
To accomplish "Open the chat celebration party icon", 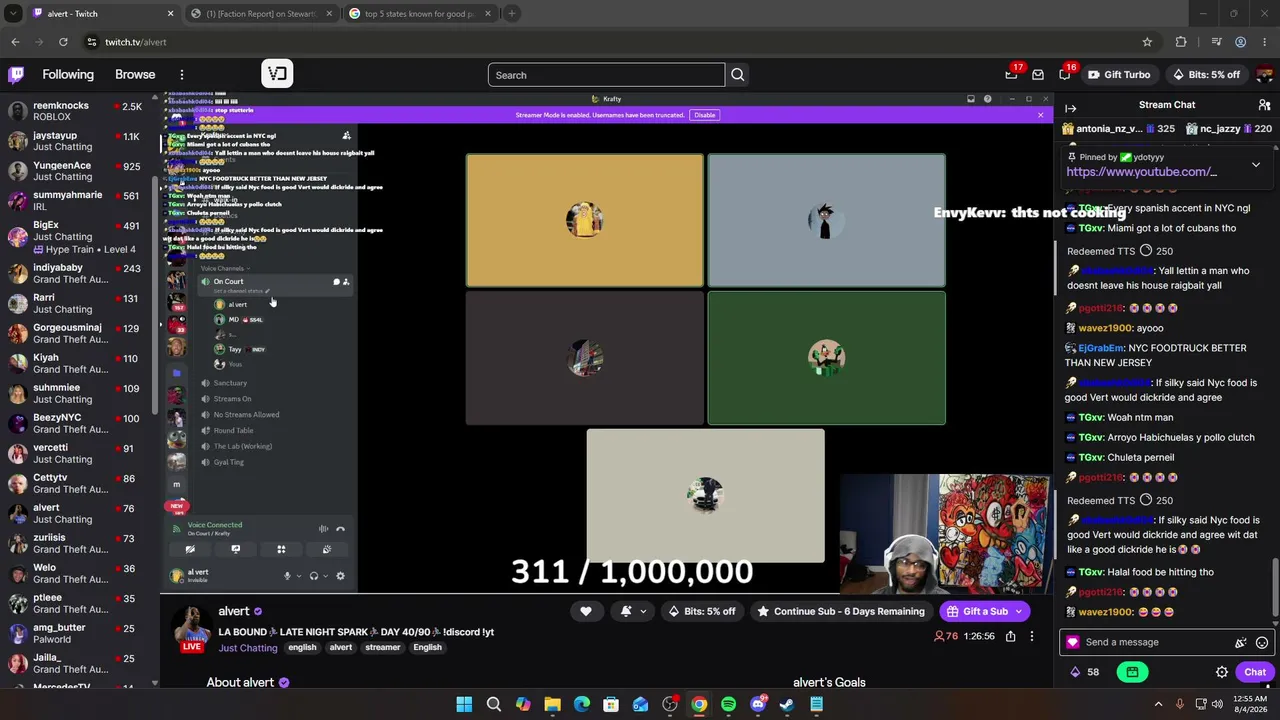I will [1241, 643].
